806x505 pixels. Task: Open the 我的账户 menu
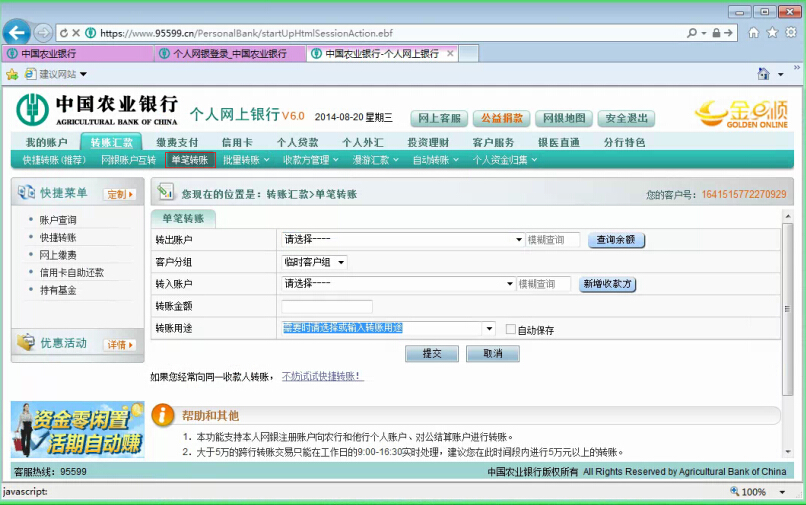click(x=46, y=142)
